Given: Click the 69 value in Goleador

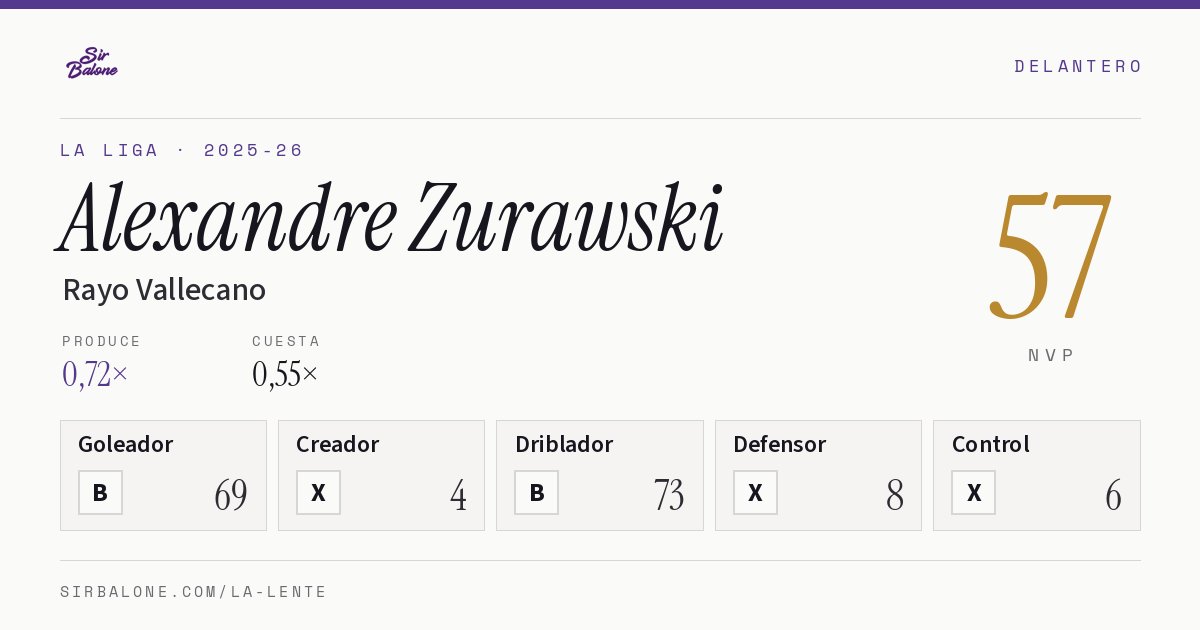Looking at the screenshot, I should point(231,495).
